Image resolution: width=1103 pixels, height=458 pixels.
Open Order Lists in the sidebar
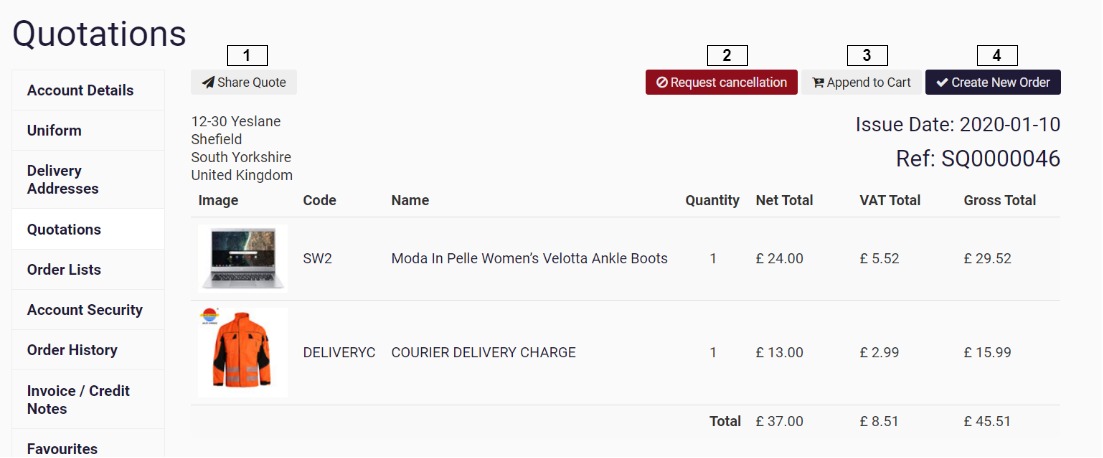tap(64, 270)
